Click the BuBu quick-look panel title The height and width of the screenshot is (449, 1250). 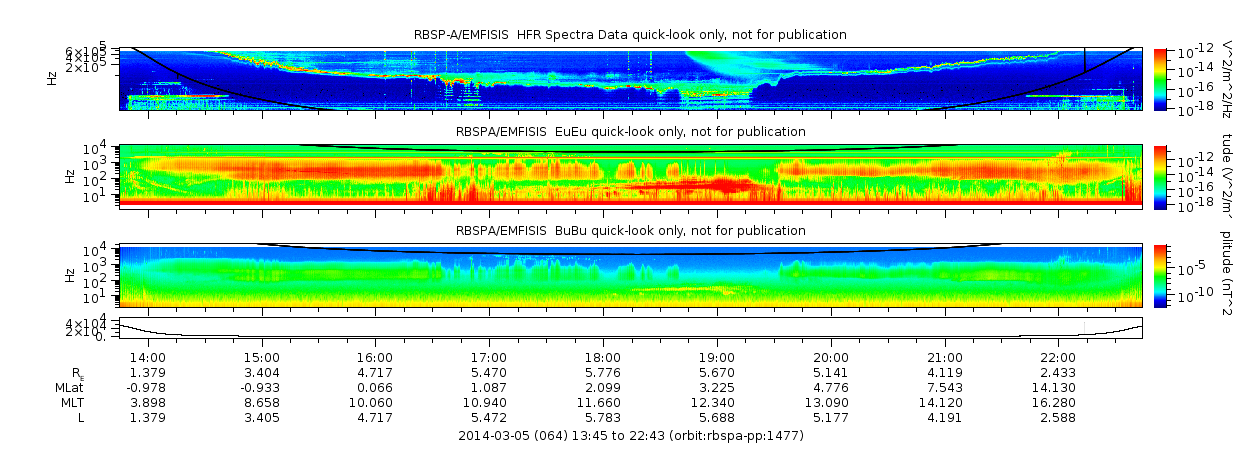[630, 230]
